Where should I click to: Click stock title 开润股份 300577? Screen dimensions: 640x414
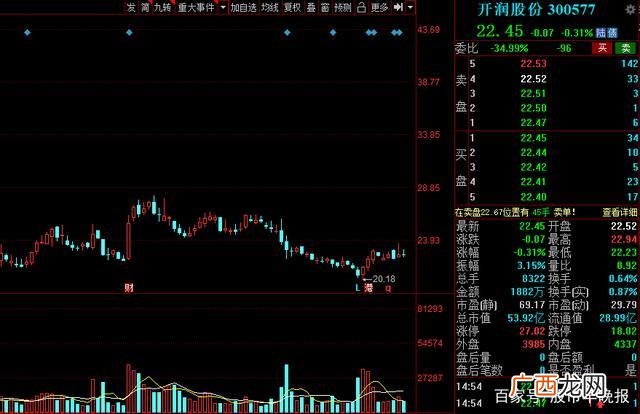pos(536,9)
